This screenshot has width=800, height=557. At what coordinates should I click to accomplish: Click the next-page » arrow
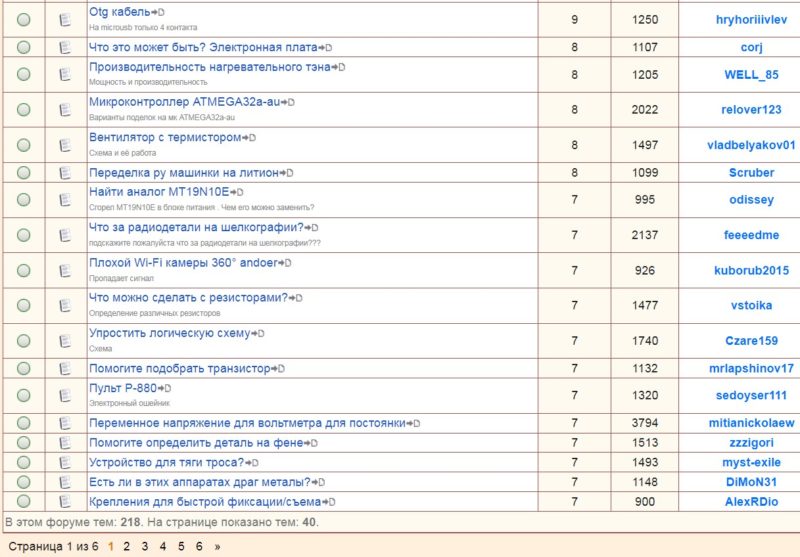[x=217, y=546]
